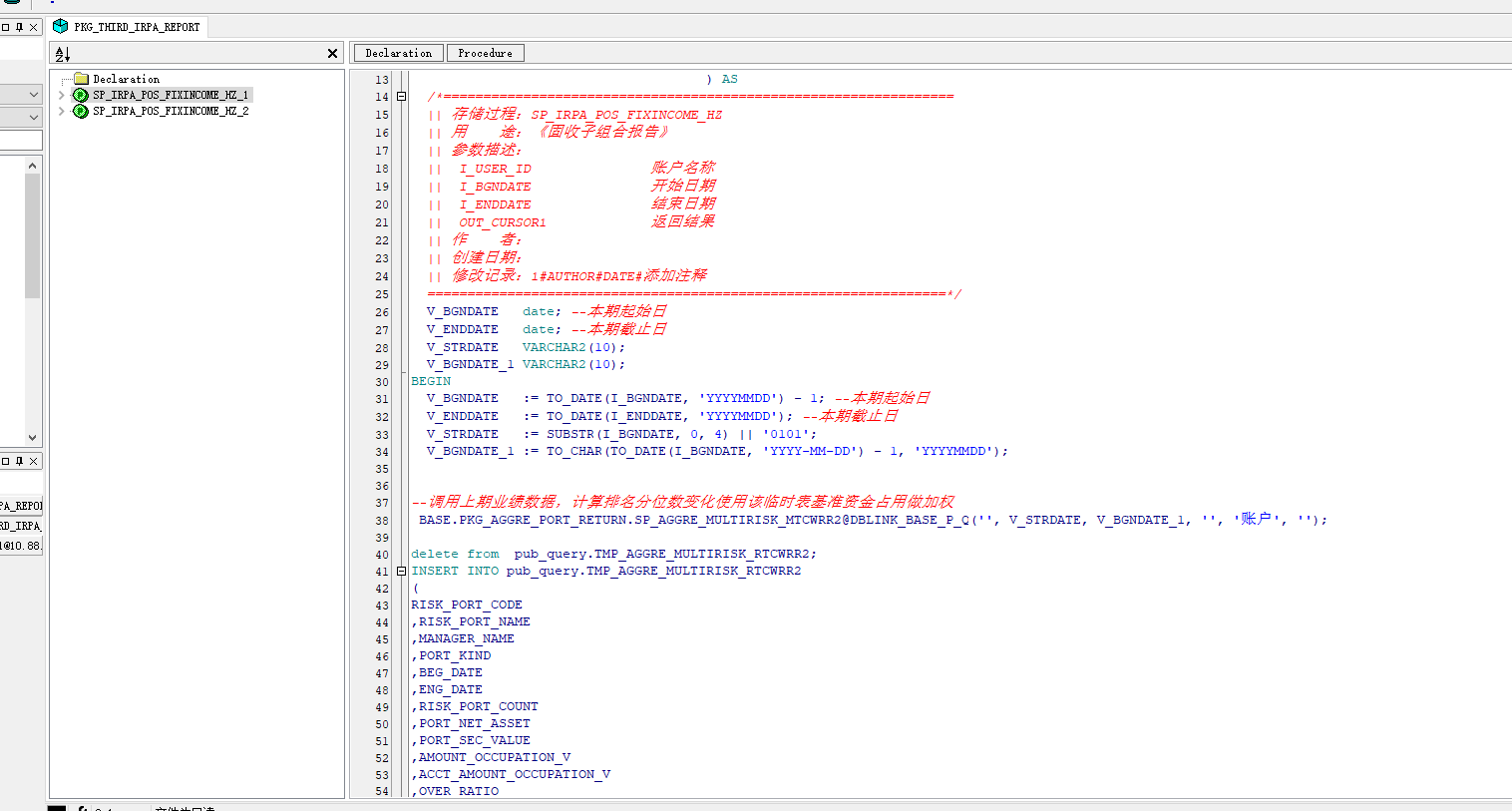The height and width of the screenshot is (811, 1512).
Task: Click the Declaration folder icon
Action: [x=82, y=79]
